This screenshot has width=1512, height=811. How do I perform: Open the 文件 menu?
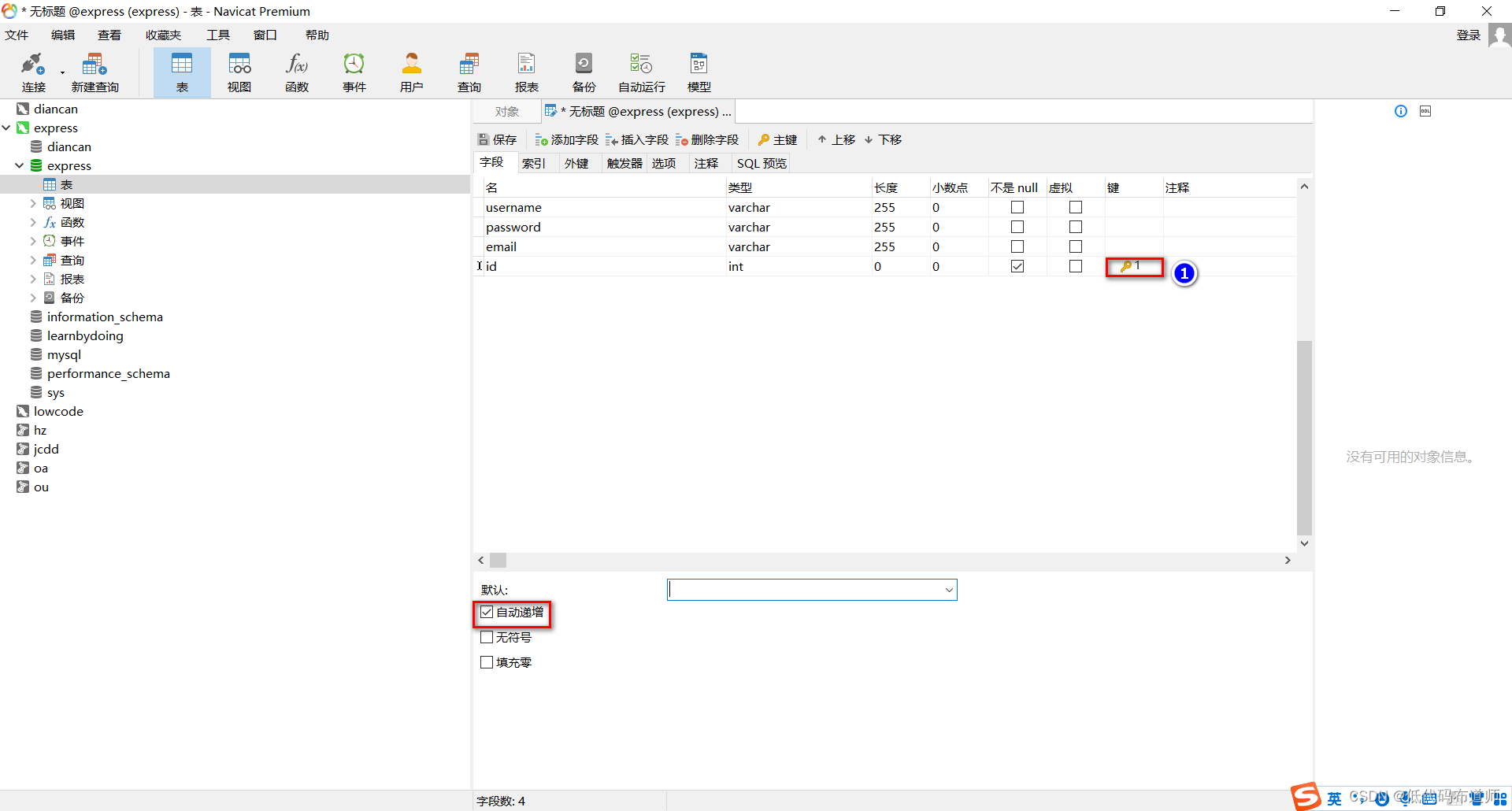click(17, 35)
